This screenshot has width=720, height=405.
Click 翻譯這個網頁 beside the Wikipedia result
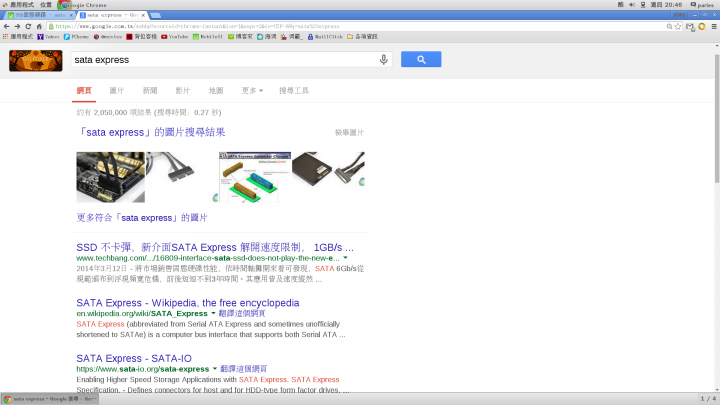click(242, 314)
